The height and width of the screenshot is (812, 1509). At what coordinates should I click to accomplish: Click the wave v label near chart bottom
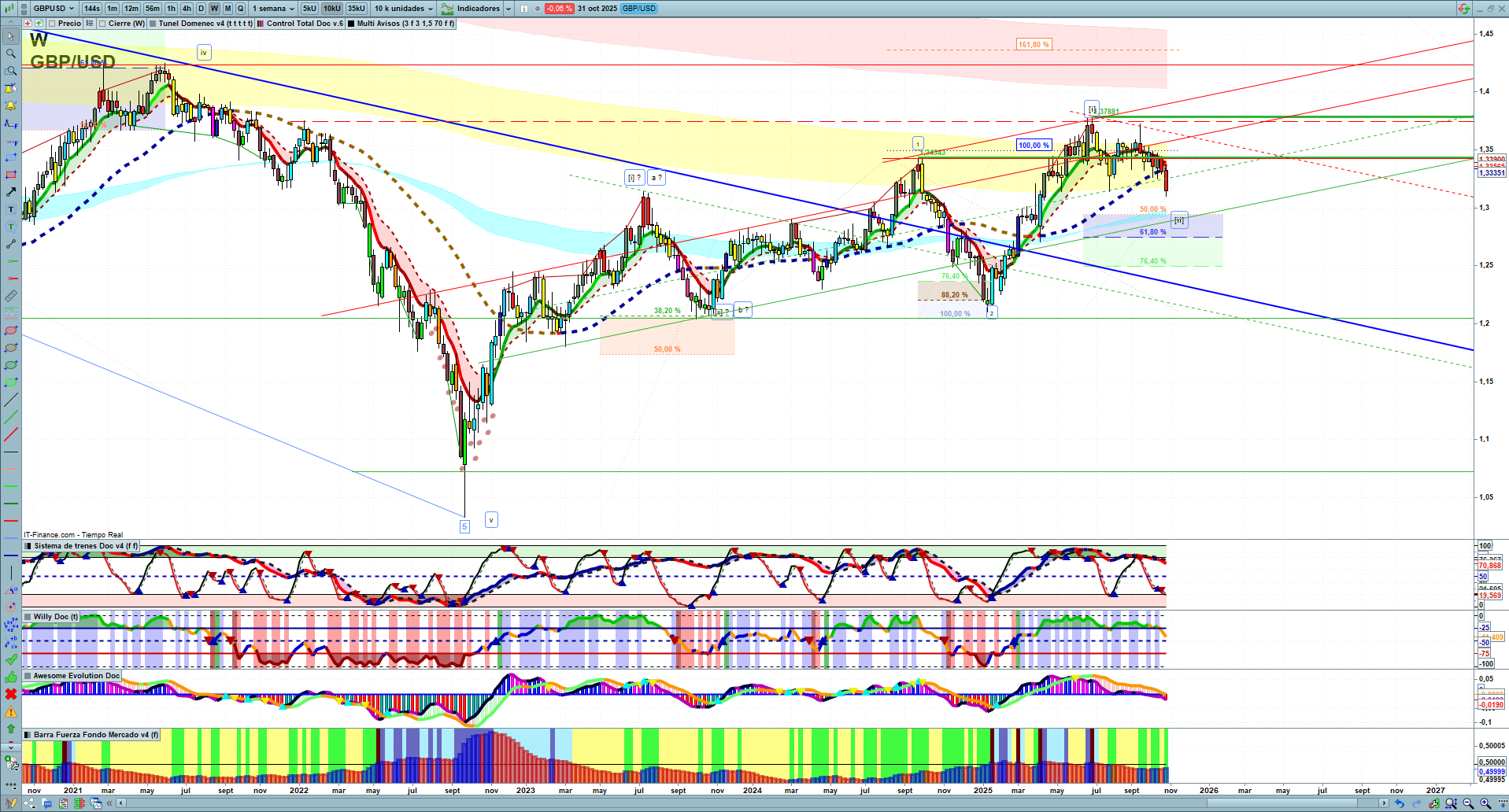pyautogui.click(x=491, y=520)
